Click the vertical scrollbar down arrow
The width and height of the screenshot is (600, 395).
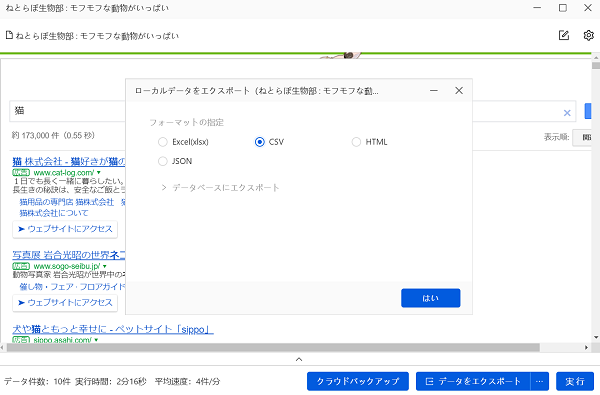point(596,337)
